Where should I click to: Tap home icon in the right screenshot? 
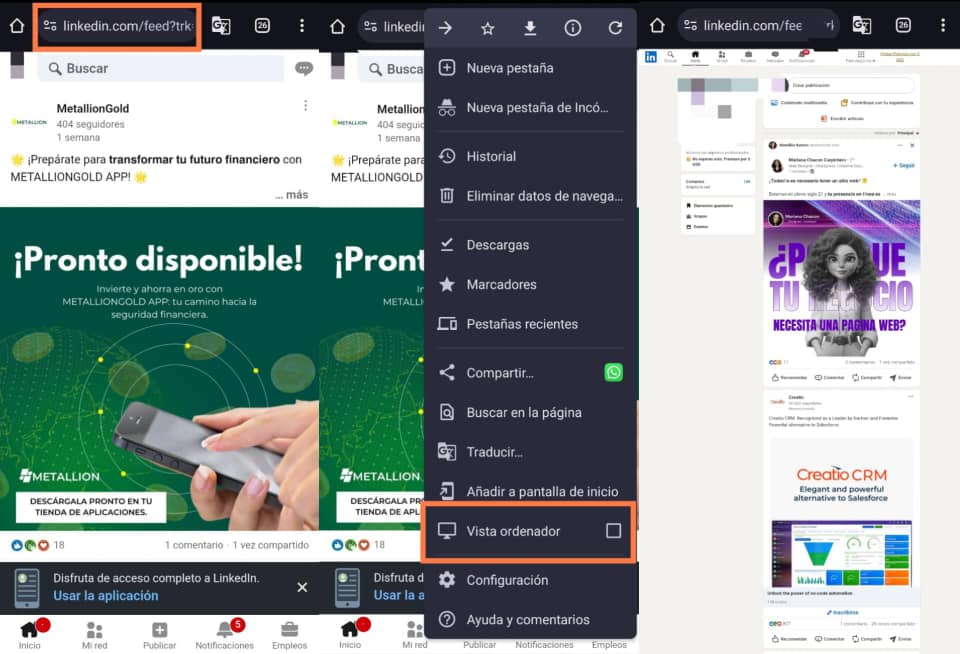tap(657, 26)
